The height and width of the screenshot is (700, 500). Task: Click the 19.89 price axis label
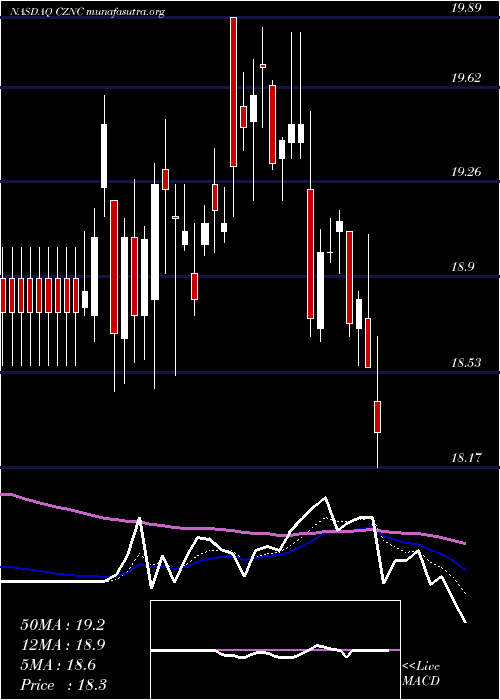[x=466, y=8]
